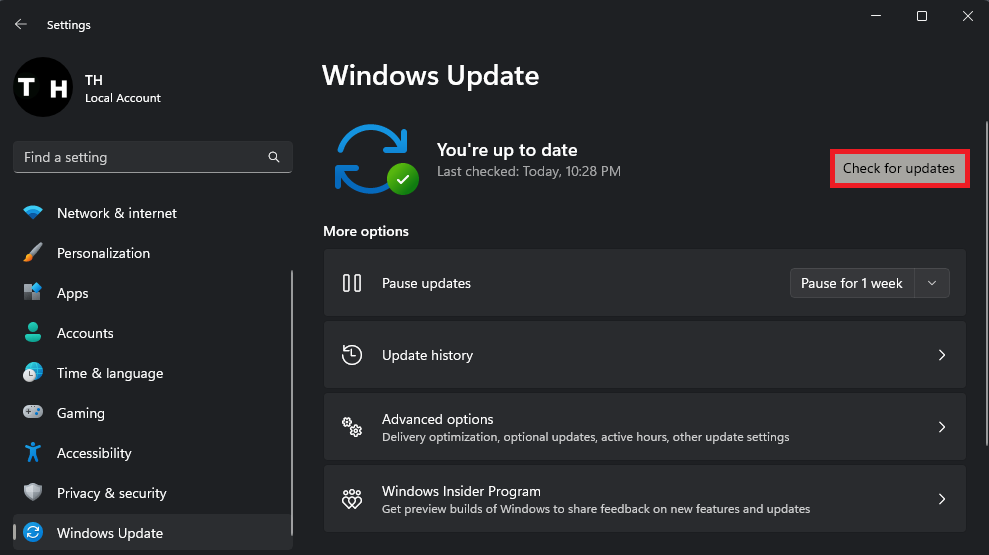
Task: Expand pause duration dropdown arrow
Action: pyautogui.click(x=932, y=283)
